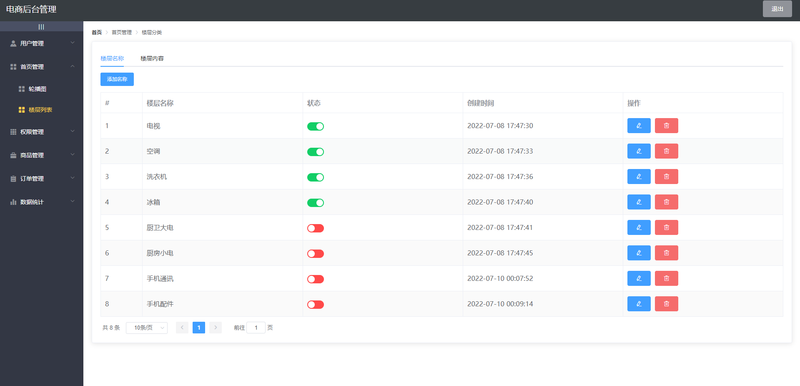Edit the 厨卫大电 row with pencil icon
The height and width of the screenshot is (386, 800).
point(639,227)
